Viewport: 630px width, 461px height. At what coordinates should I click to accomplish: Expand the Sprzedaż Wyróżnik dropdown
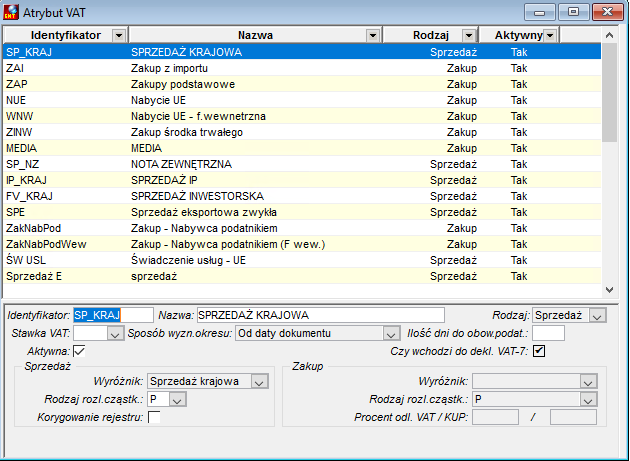[259, 381]
